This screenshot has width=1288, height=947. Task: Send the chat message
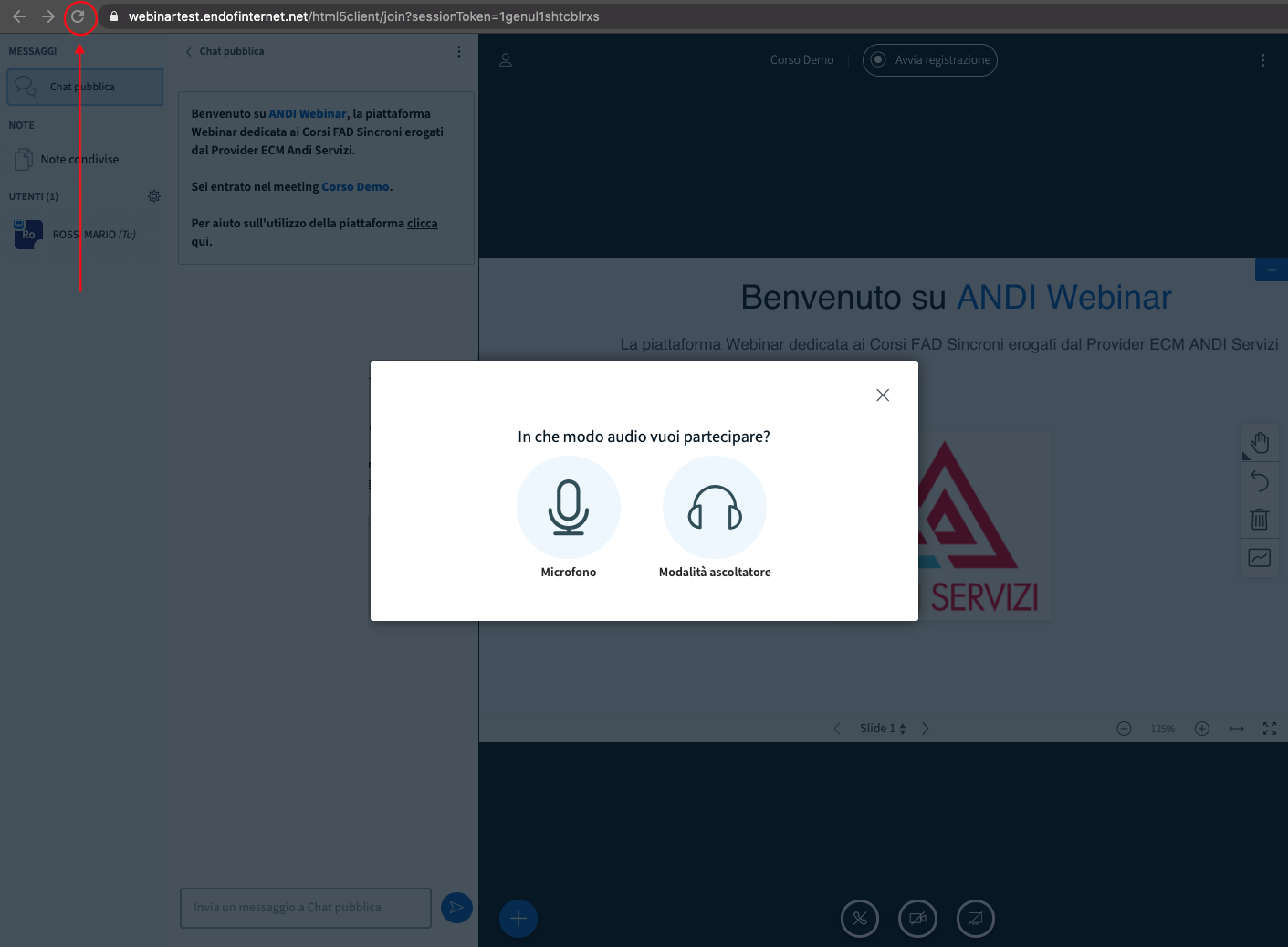tap(456, 907)
